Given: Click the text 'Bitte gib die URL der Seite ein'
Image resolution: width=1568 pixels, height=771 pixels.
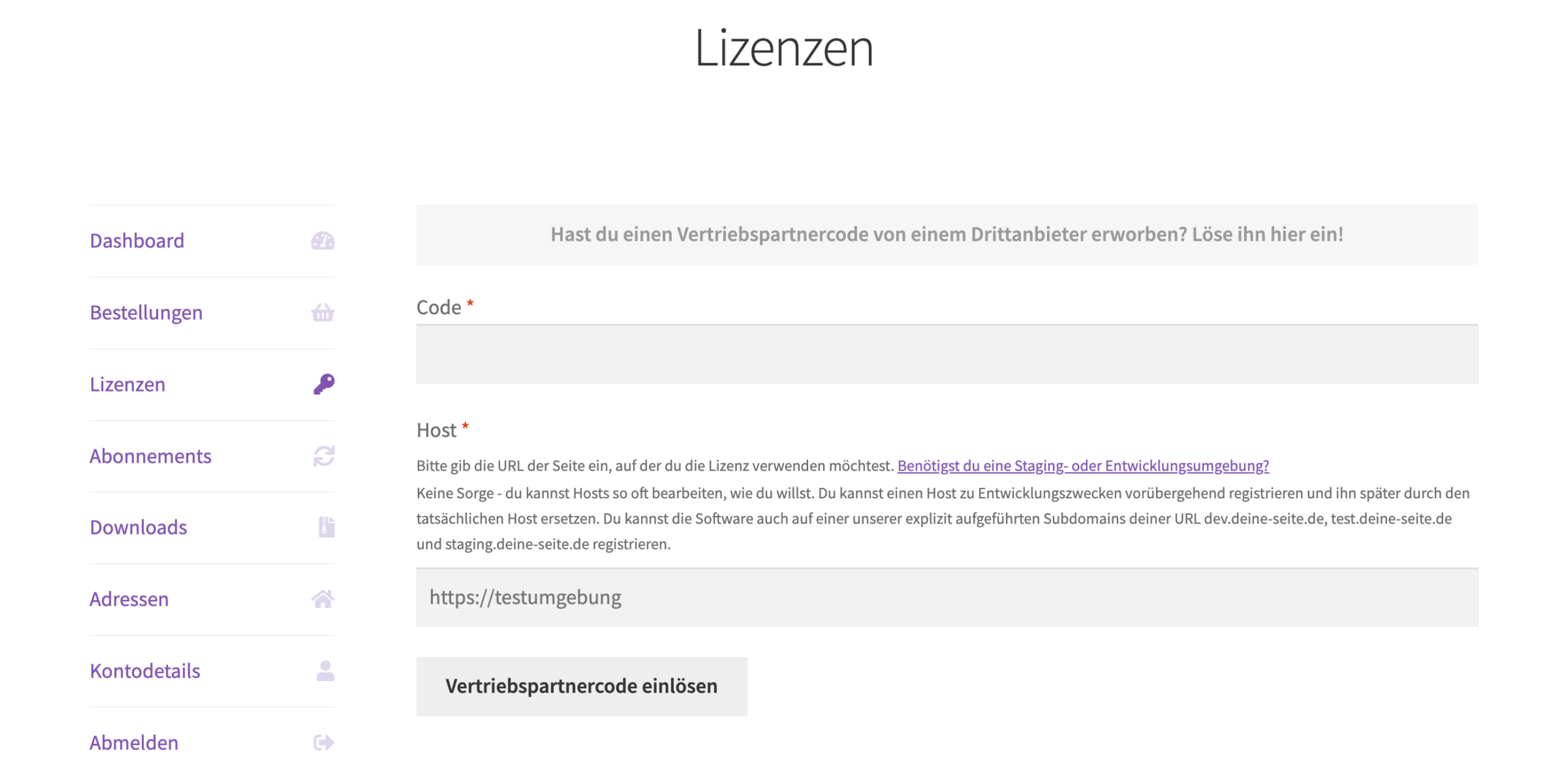Looking at the screenshot, I should click(513, 466).
